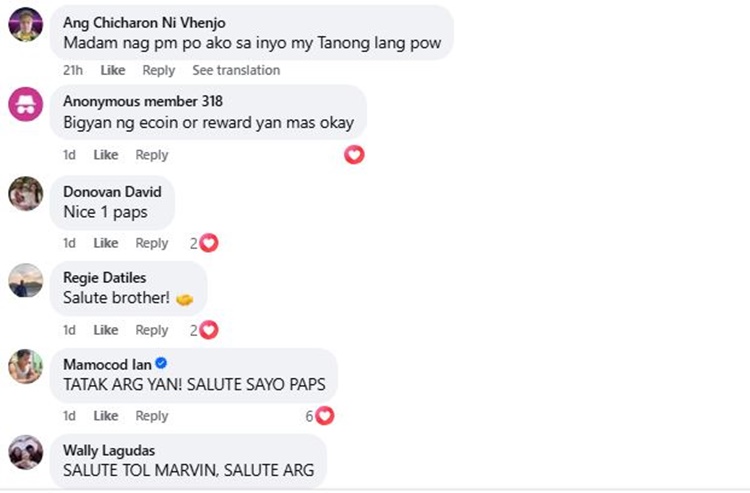Image resolution: width=750 pixels, height=493 pixels.
Task: Open Donovan David's profile picture
Action: (26, 193)
